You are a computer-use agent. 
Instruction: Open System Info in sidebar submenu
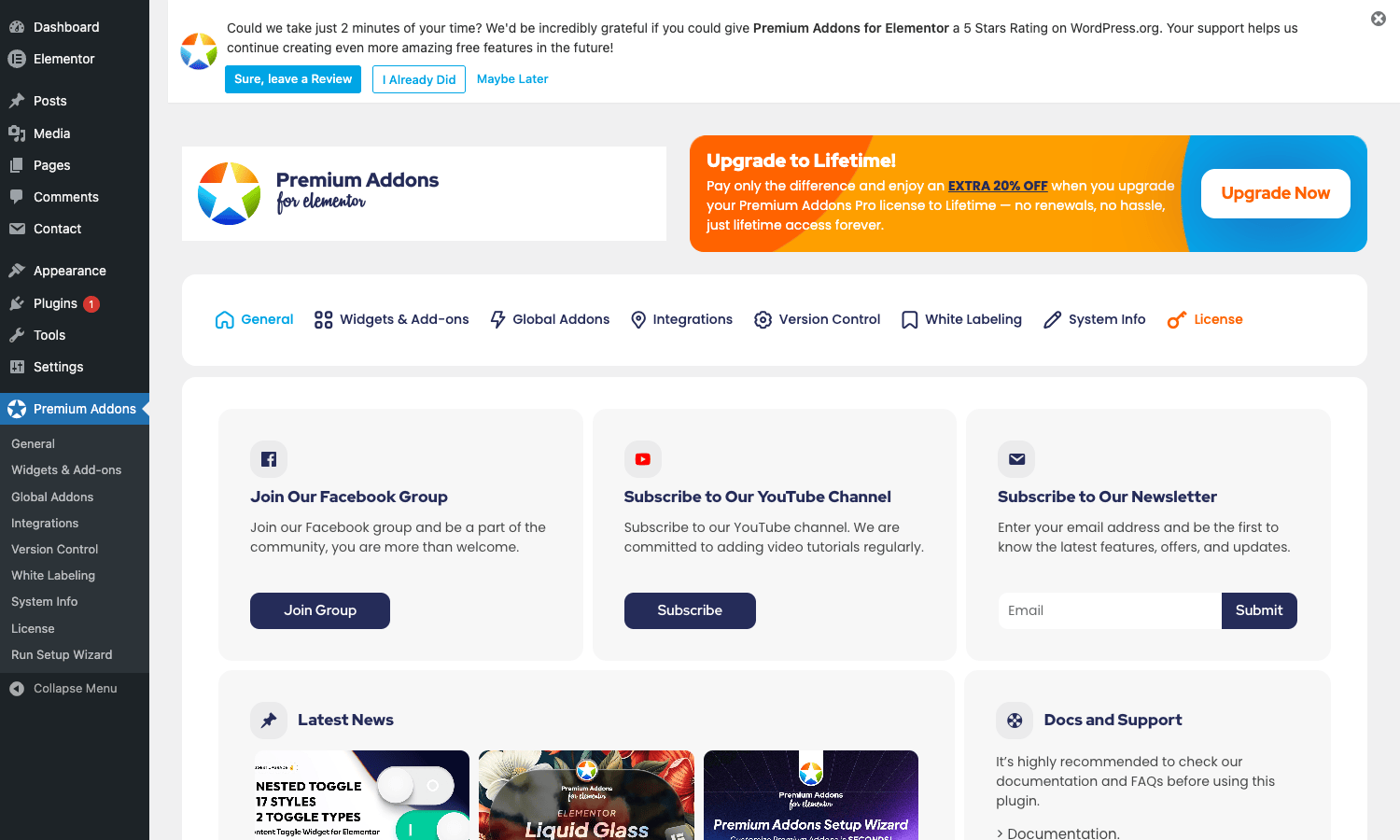coord(44,602)
